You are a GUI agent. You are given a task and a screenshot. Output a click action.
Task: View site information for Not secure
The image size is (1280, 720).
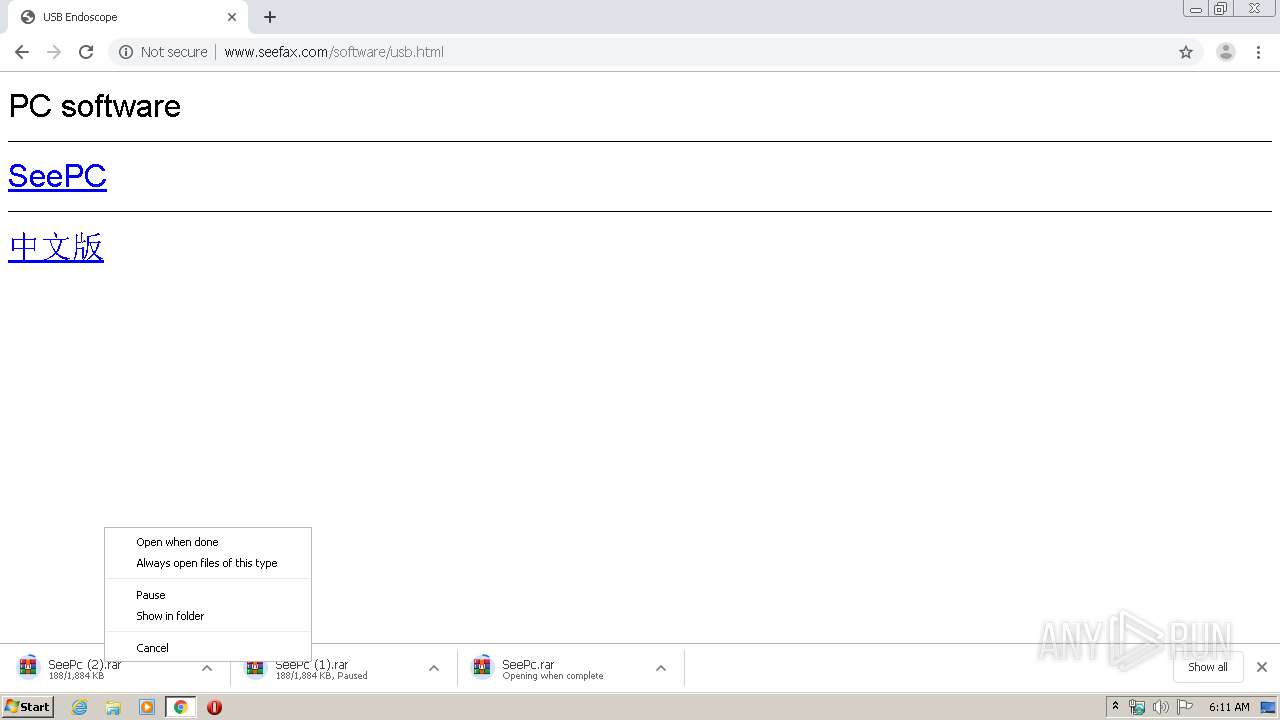[163, 52]
